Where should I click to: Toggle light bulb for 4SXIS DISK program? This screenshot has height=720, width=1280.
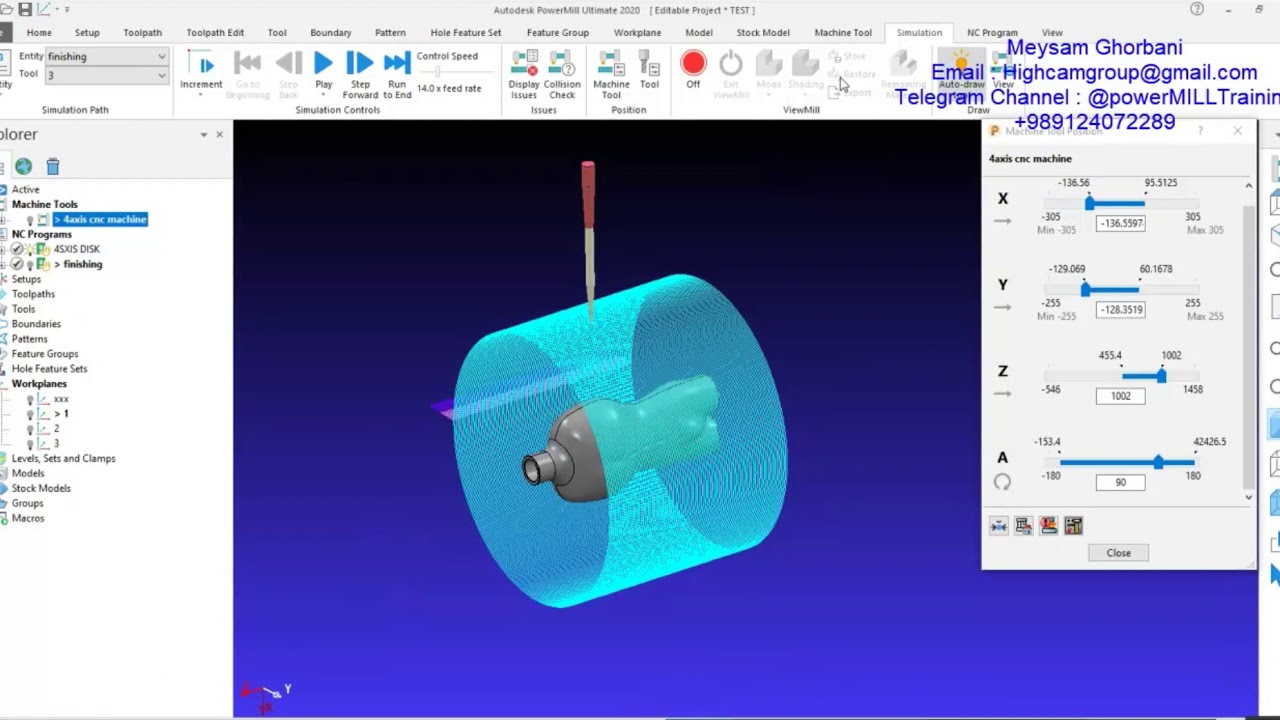(30, 250)
